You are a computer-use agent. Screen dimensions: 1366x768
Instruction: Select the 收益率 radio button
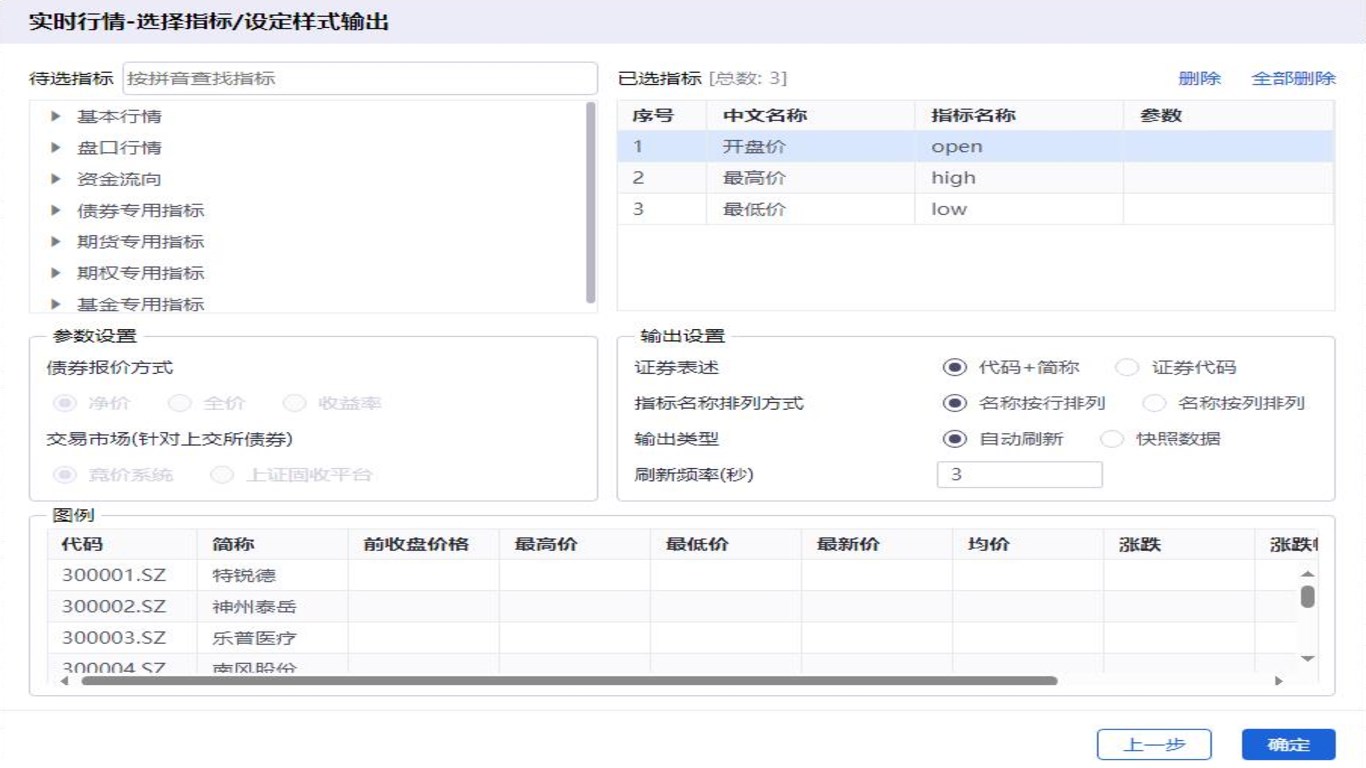[294, 403]
